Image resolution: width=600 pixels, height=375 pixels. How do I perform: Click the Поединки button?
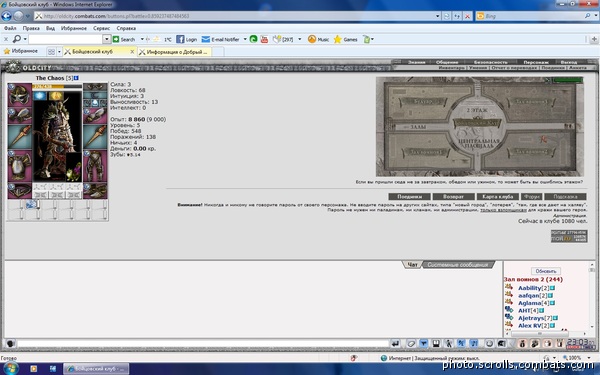coord(409,197)
